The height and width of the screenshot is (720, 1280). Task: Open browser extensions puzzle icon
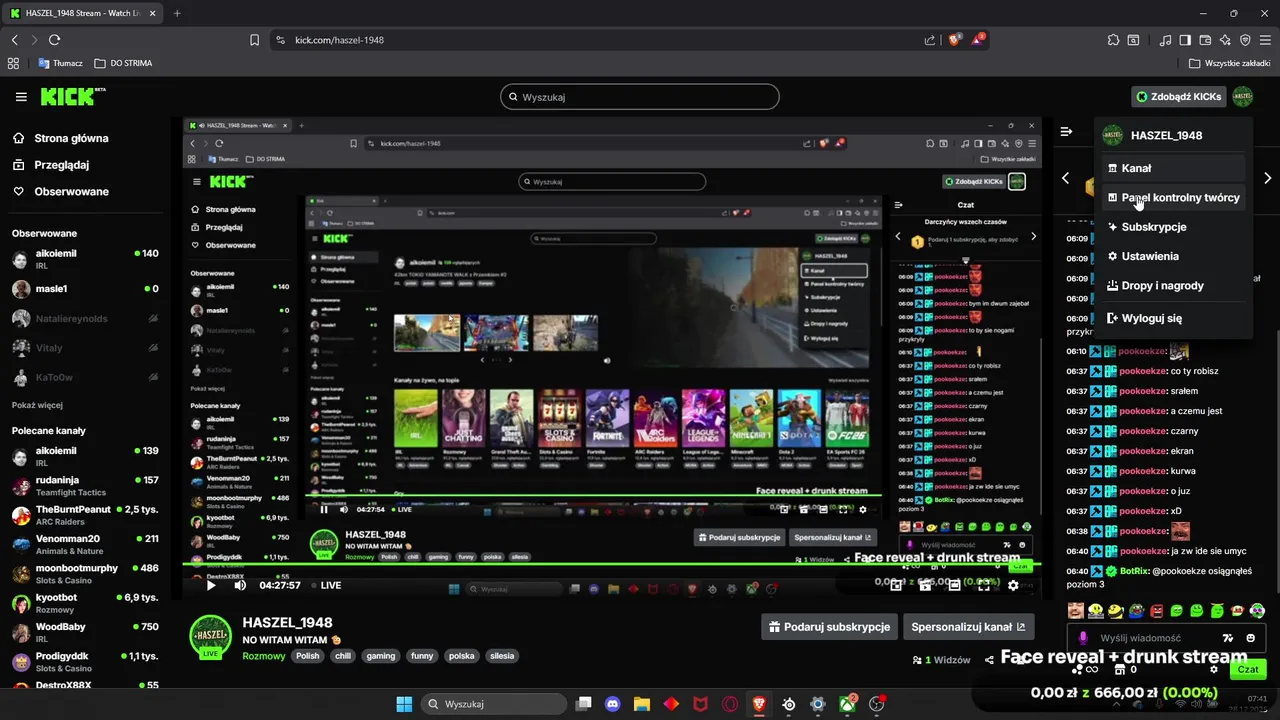coord(1113,40)
